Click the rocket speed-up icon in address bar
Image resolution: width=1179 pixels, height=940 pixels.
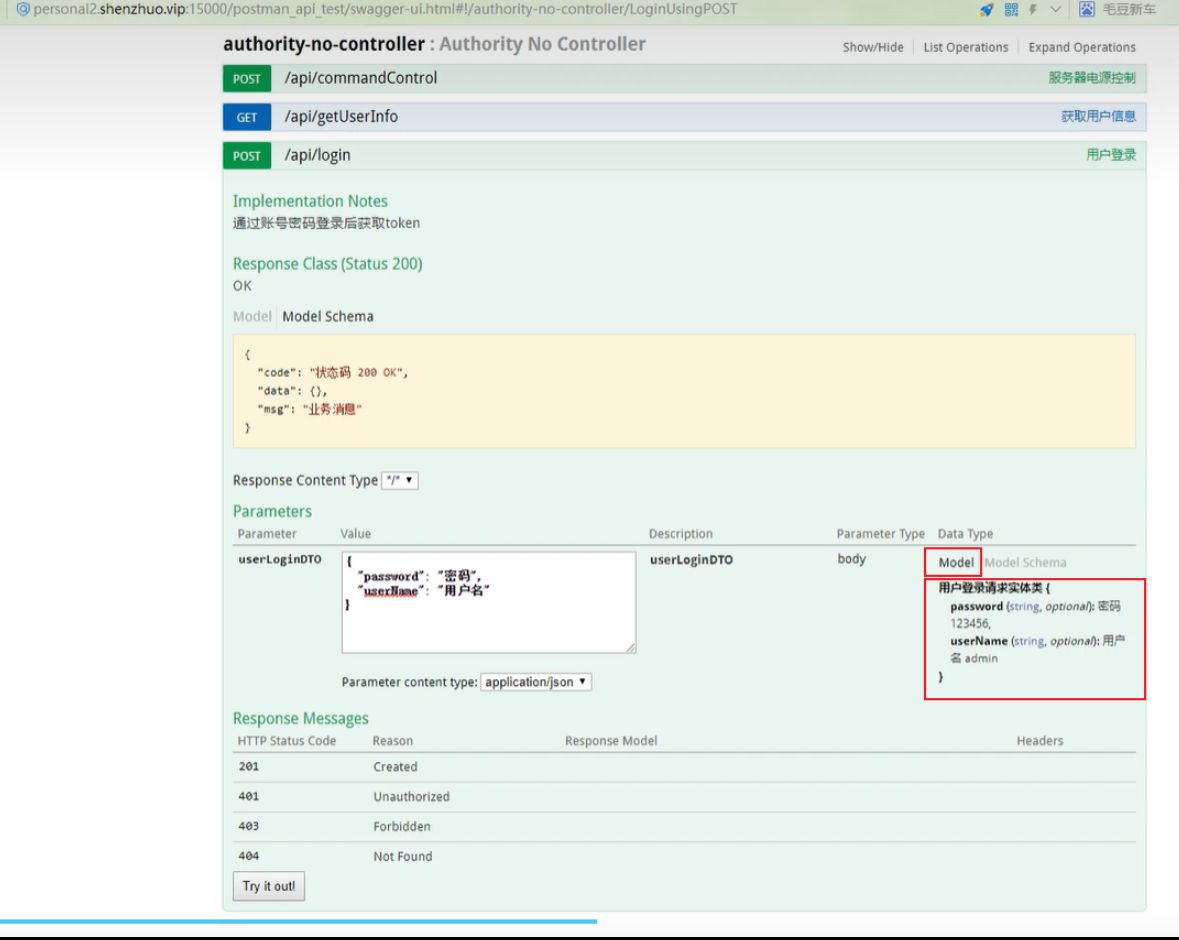[x=986, y=10]
